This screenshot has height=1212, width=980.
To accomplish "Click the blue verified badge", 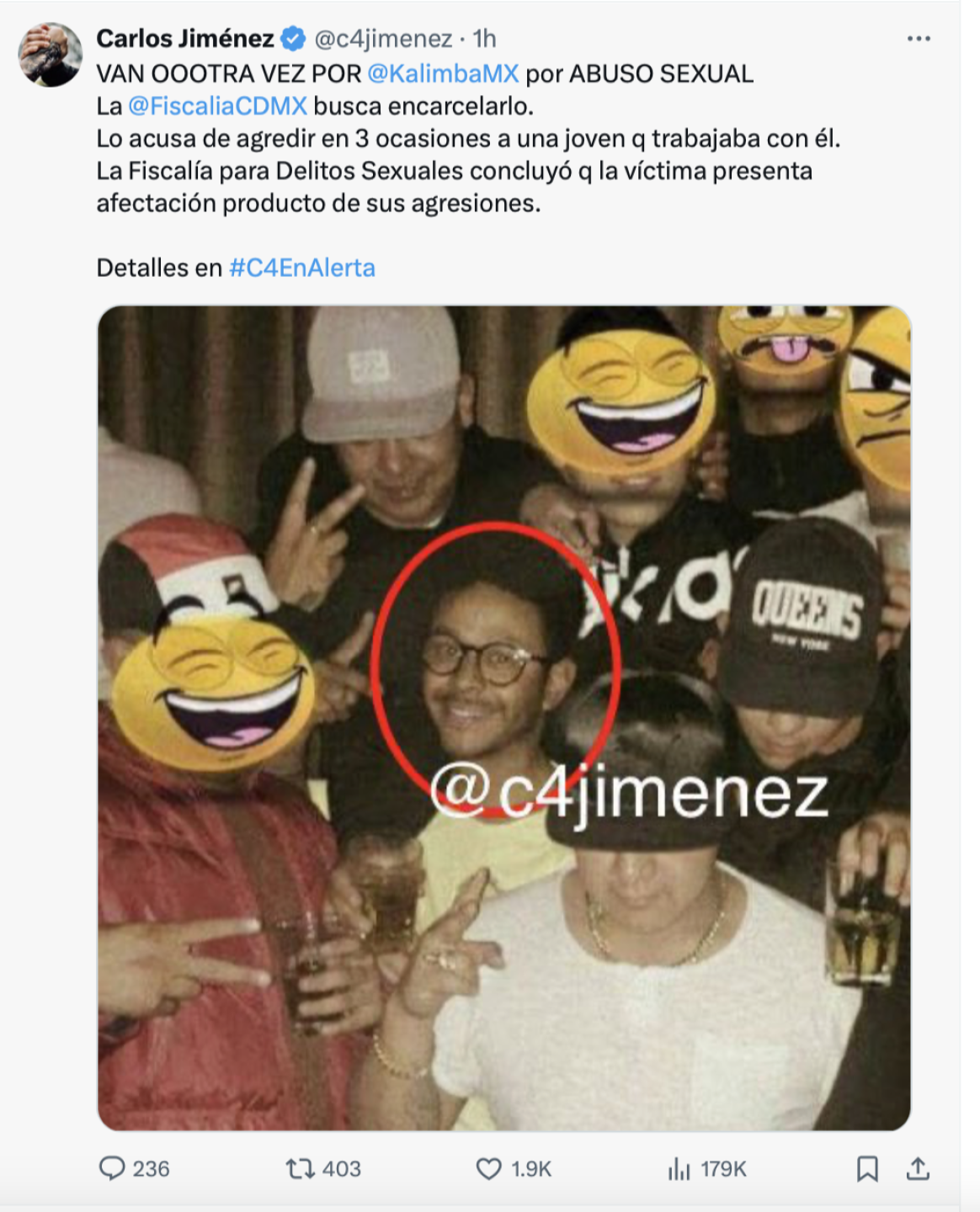I will click(293, 39).
